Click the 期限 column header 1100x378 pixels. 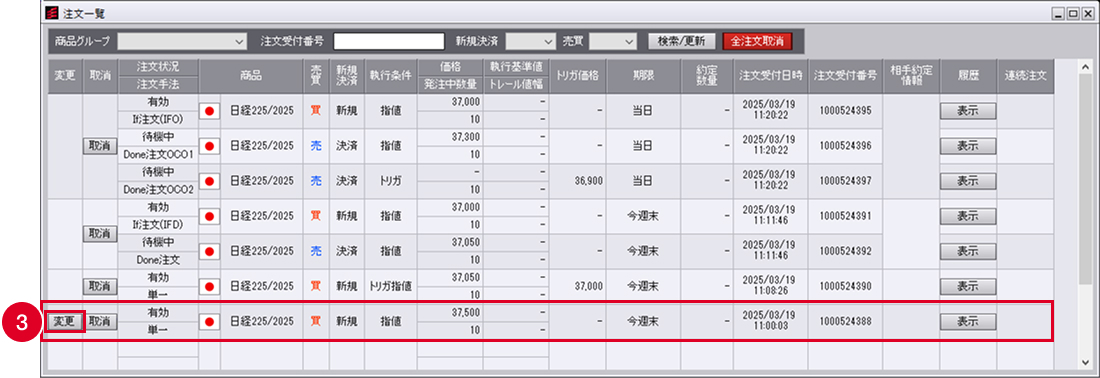tap(643, 76)
